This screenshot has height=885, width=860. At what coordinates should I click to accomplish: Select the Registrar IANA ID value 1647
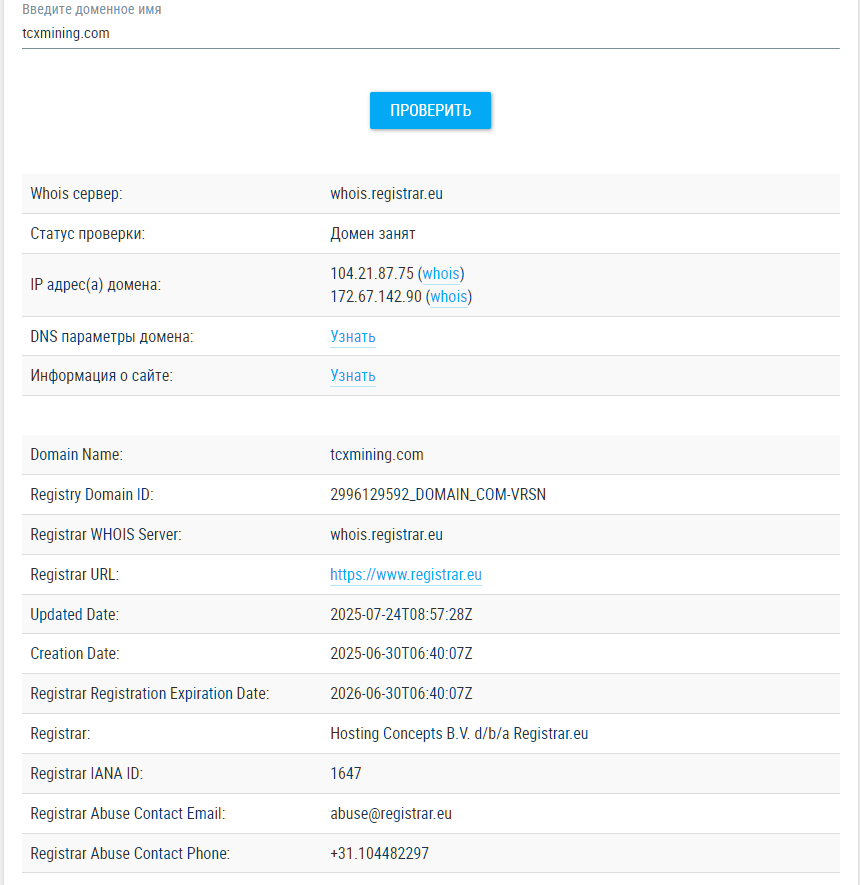click(346, 774)
